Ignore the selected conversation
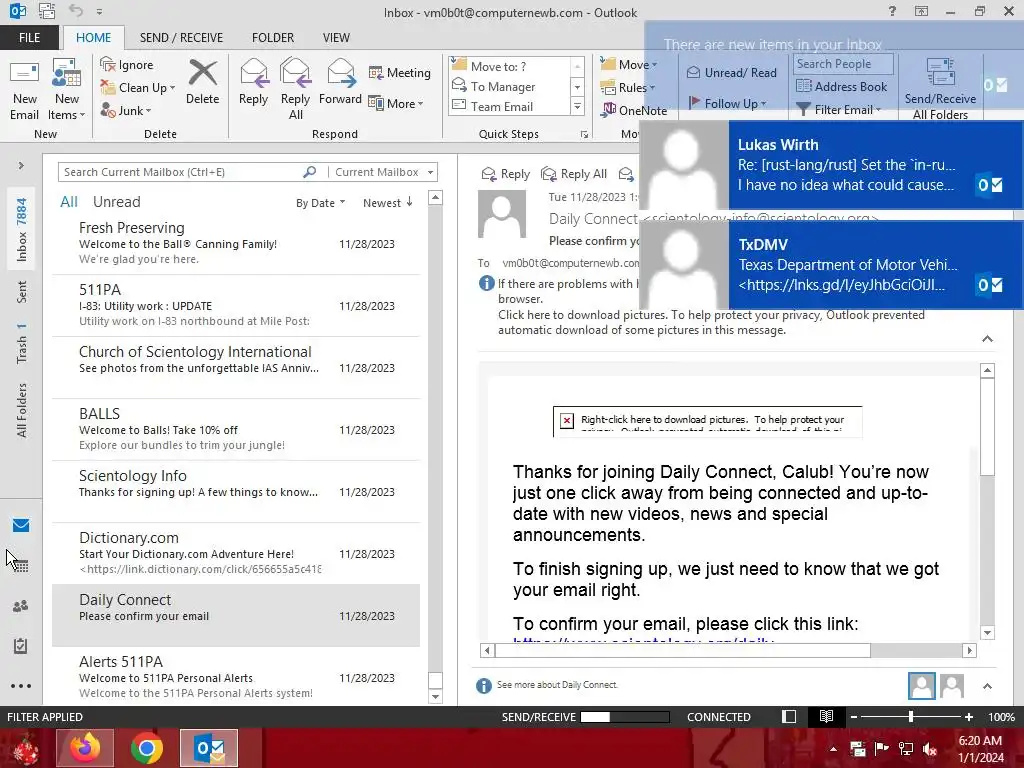The width and height of the screenshot is (1024, 768). tap(127, 65)
